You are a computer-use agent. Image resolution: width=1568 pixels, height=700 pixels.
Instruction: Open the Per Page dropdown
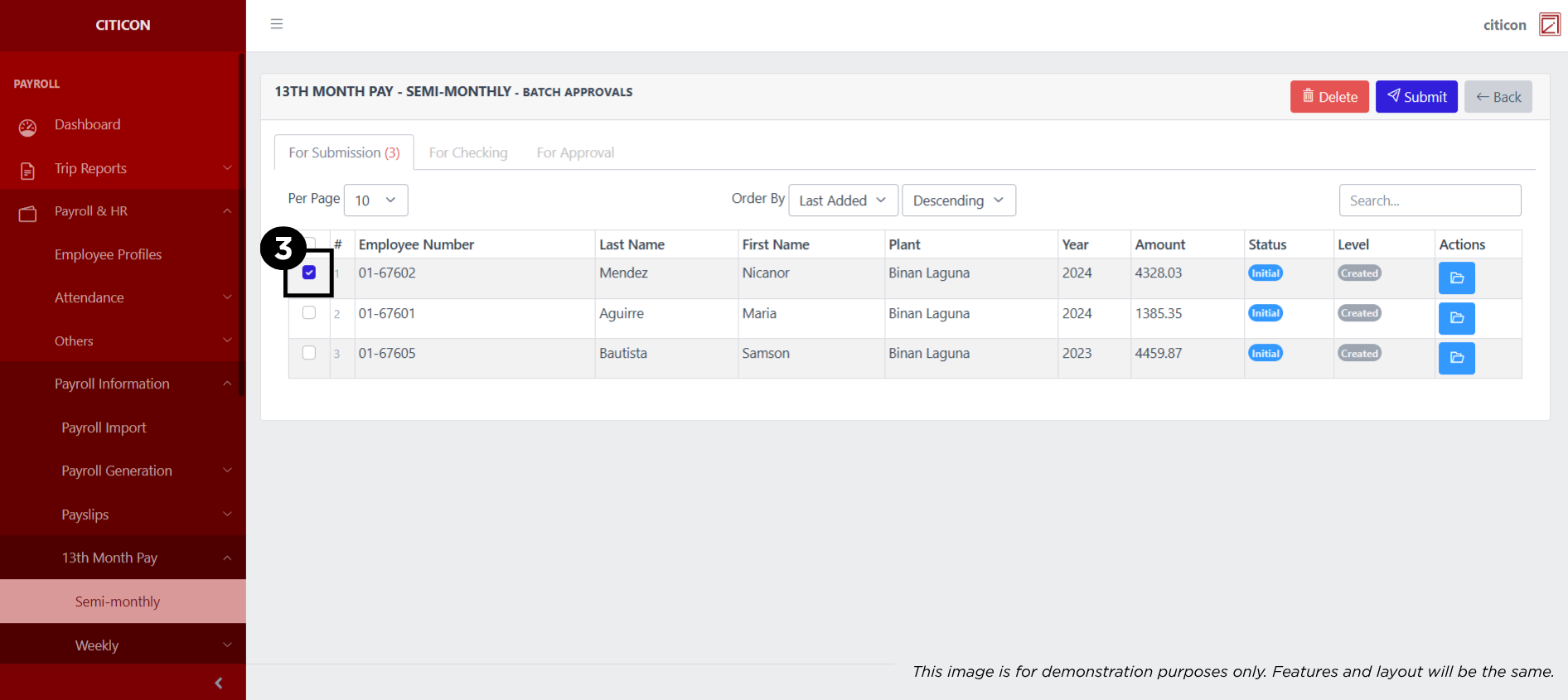tap(375, 200)
